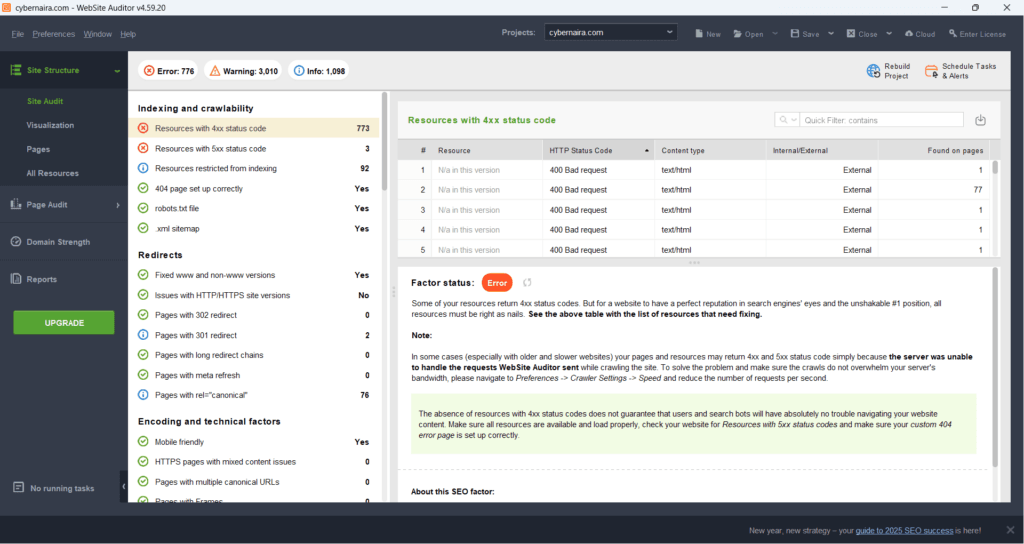Click the green check icon for robots.txt file
Screen dimensions: 1024x544
click(x=143, y=208)
